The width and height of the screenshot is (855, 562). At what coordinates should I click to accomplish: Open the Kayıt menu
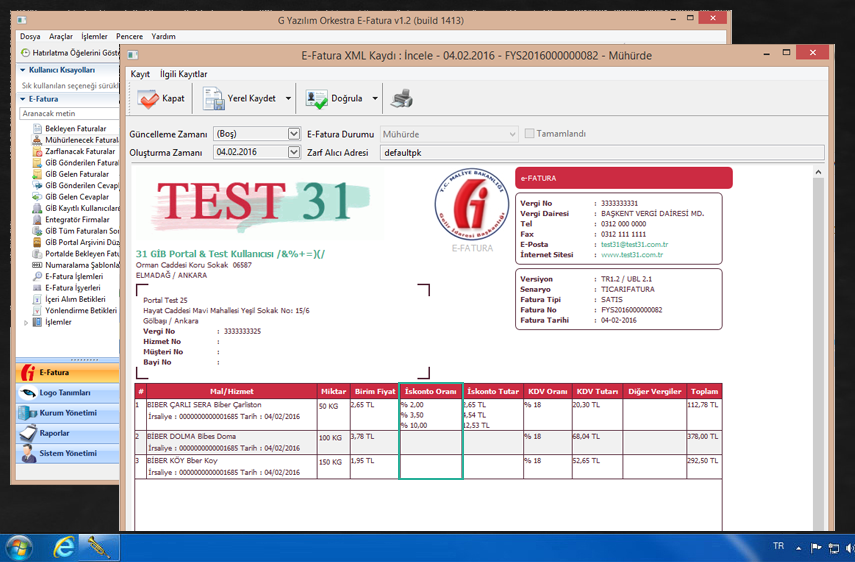(140, 74)
